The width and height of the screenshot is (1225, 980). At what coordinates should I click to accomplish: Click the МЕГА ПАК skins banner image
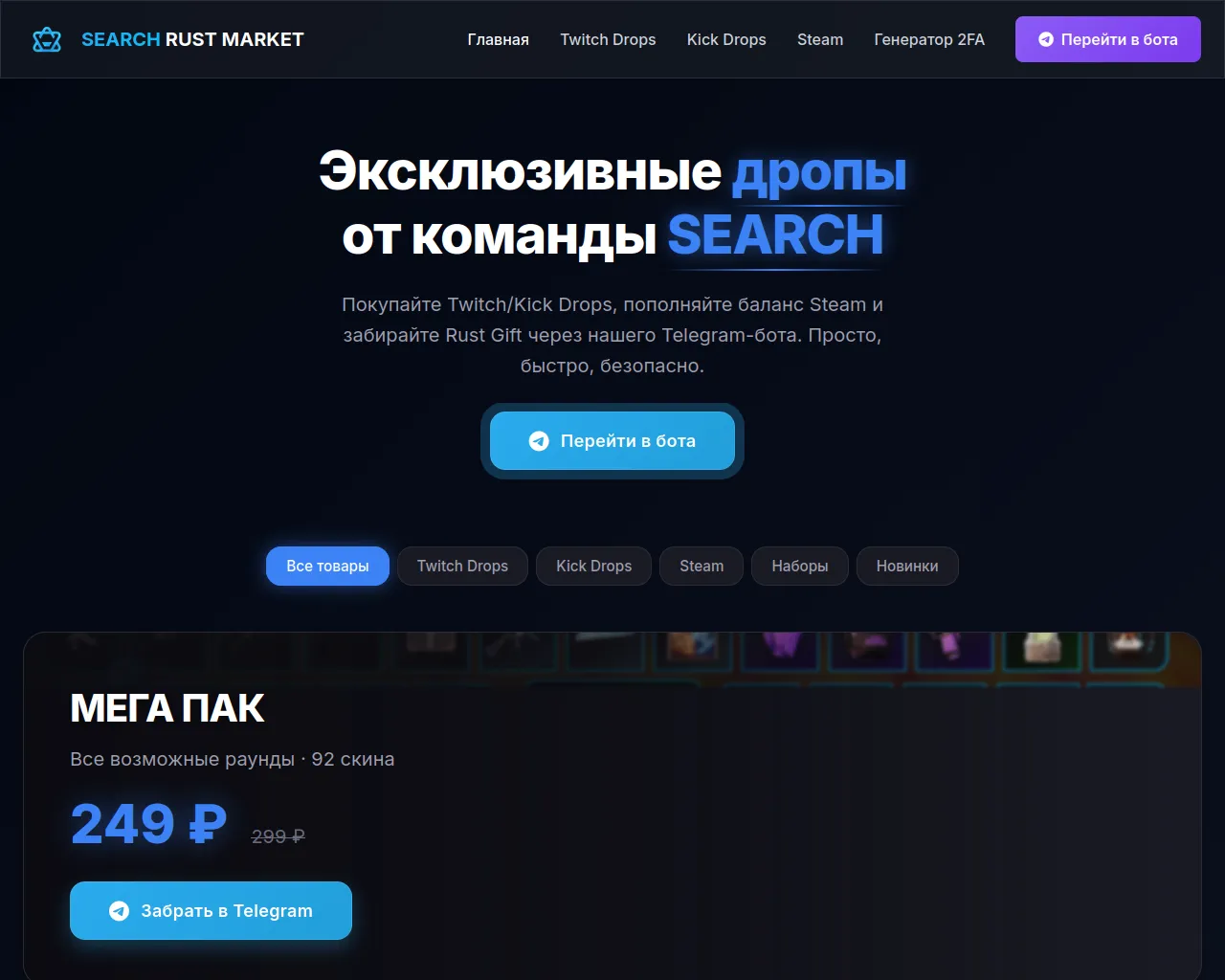tap(612, 659)
